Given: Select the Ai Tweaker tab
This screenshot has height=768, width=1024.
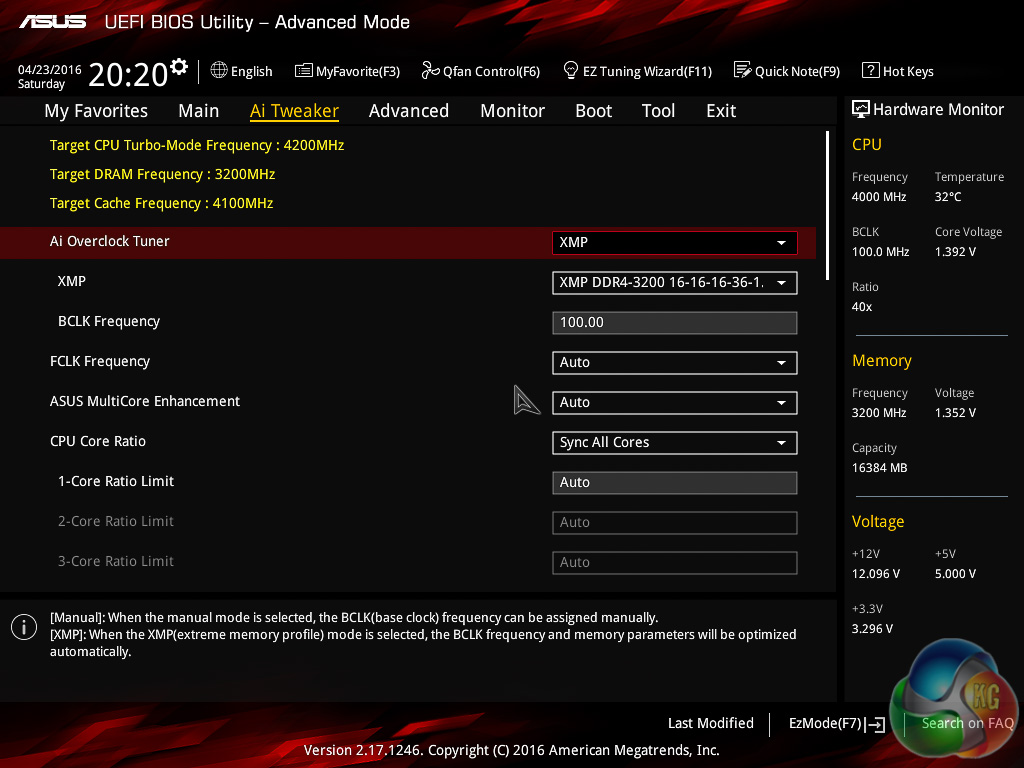Looking at the screenshot, I should pos(294,111).
